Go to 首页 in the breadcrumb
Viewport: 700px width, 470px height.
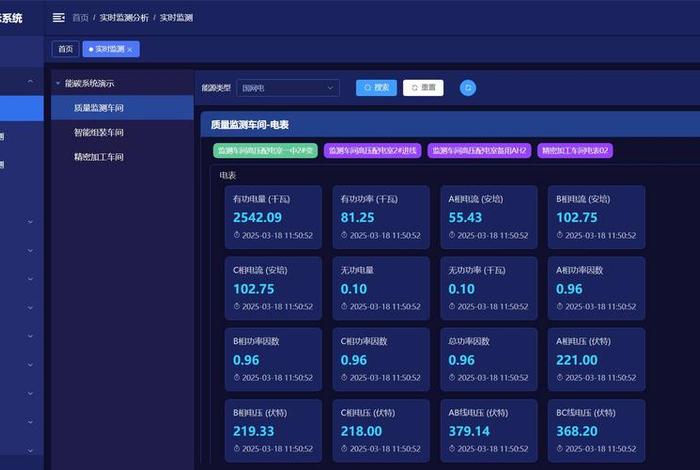[80, 18]
